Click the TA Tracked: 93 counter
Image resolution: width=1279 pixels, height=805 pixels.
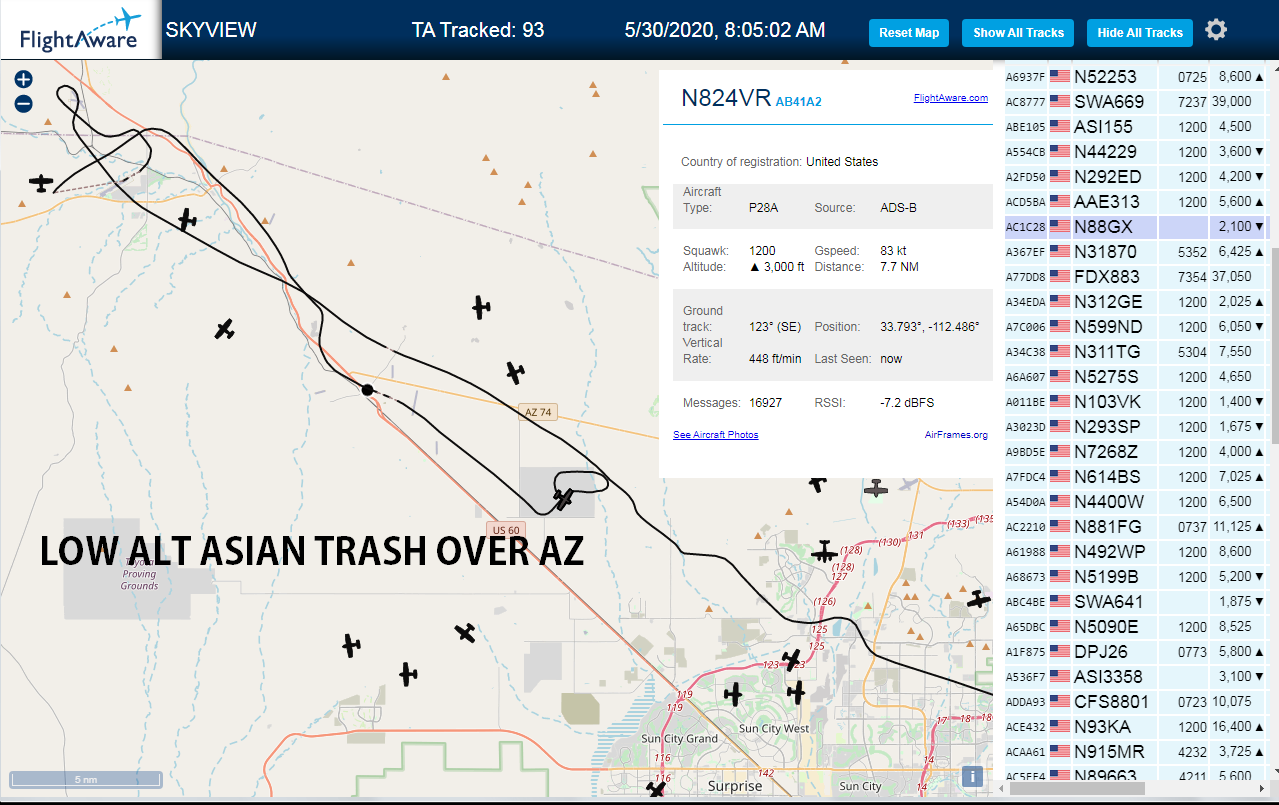point(478,30)
